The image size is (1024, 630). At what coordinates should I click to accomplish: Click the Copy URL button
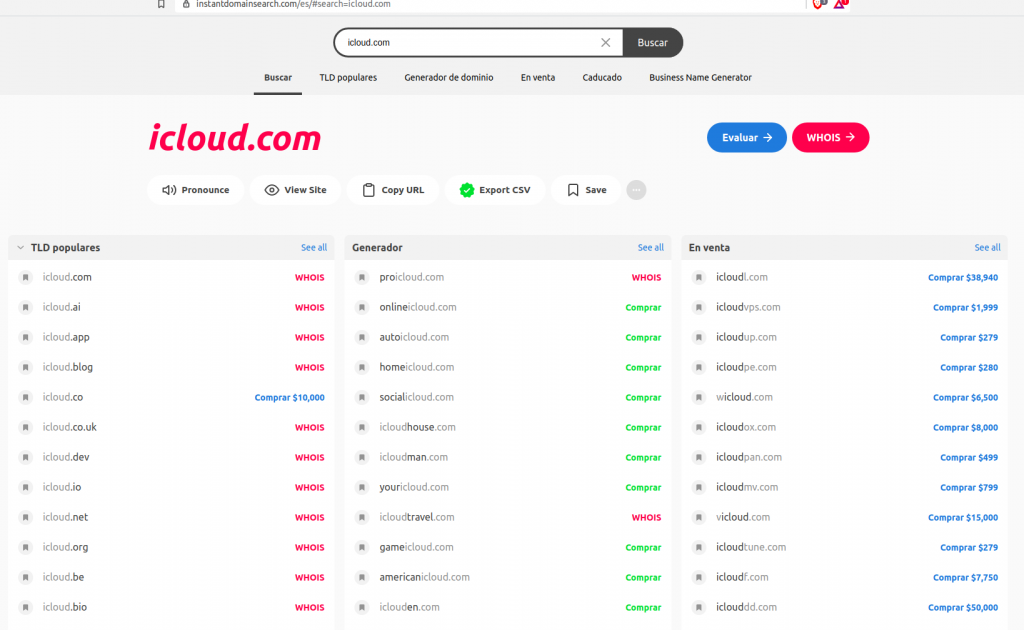tap(393, 190)
